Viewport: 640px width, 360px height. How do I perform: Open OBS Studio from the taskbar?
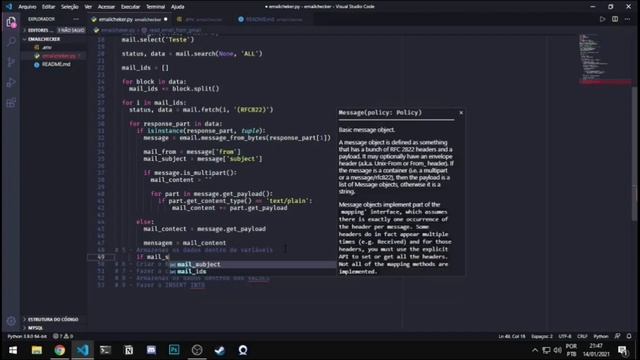[197, 350]
